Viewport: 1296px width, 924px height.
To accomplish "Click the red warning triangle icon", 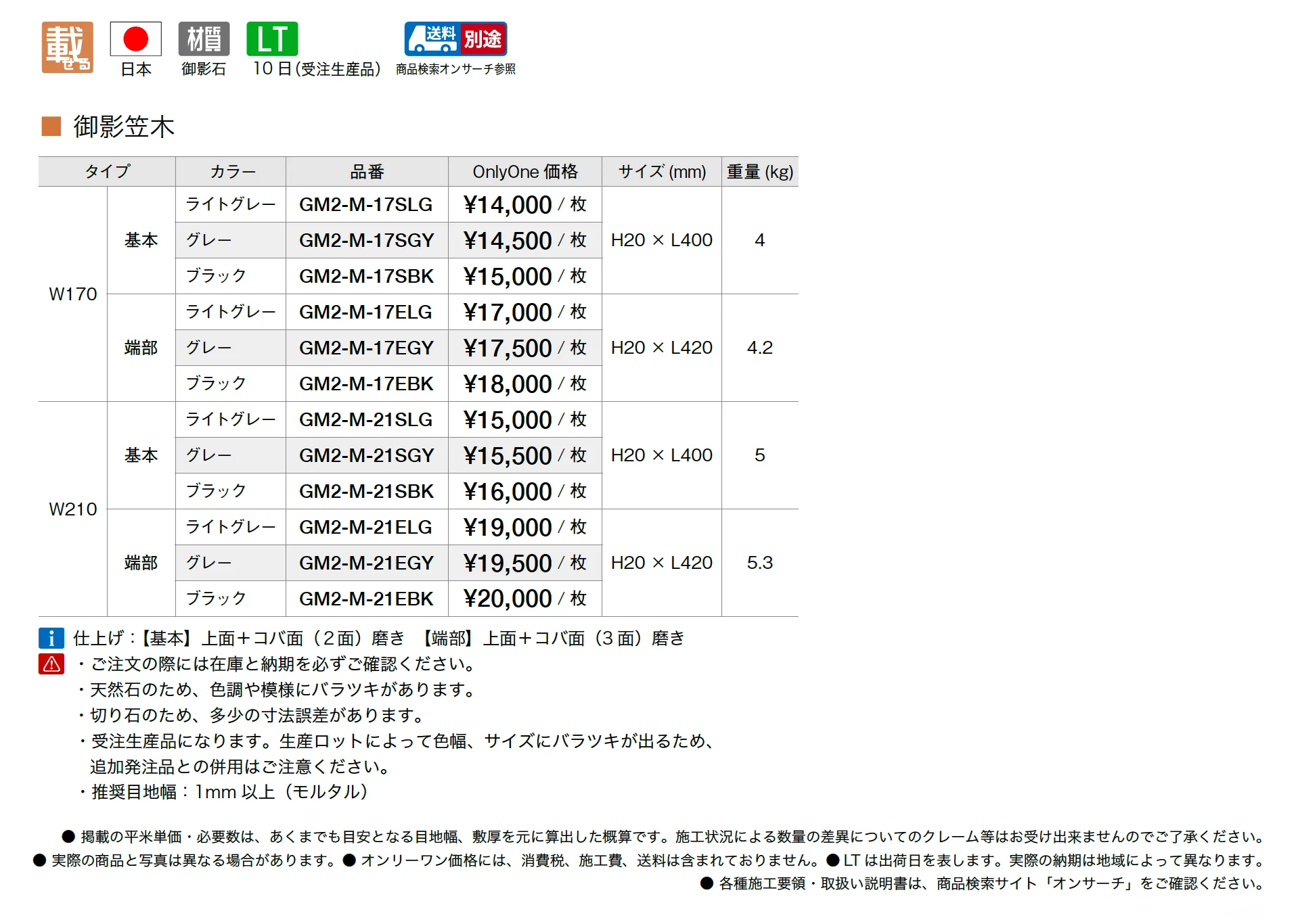I will 51,664.
